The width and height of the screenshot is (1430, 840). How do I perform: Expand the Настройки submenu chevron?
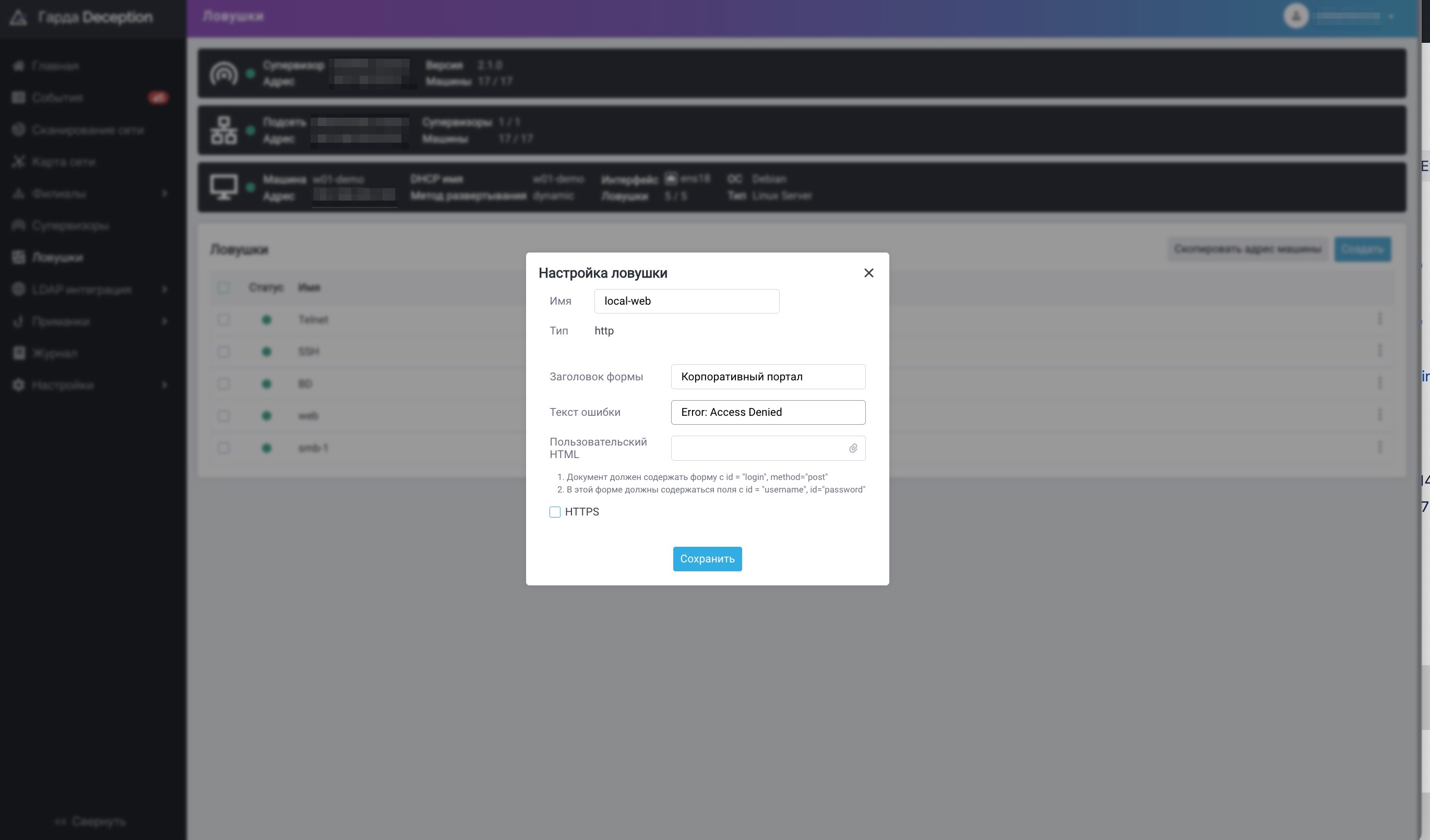pos(164,385)
